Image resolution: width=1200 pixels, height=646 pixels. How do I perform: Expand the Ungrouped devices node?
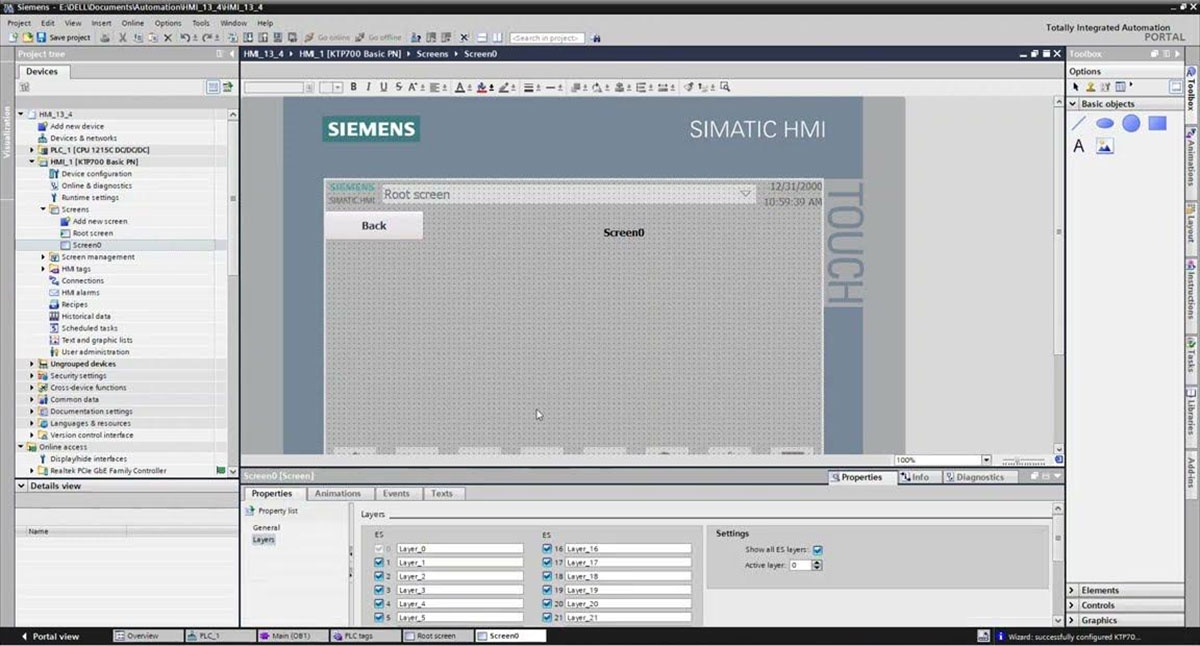(x=32, y=364)
